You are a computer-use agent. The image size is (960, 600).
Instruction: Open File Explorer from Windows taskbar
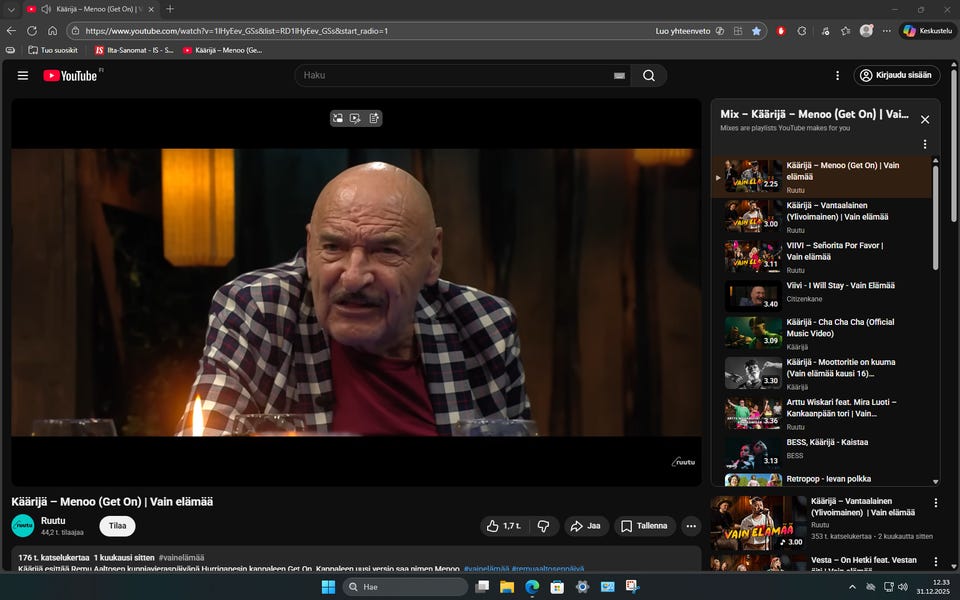point(507,587)
